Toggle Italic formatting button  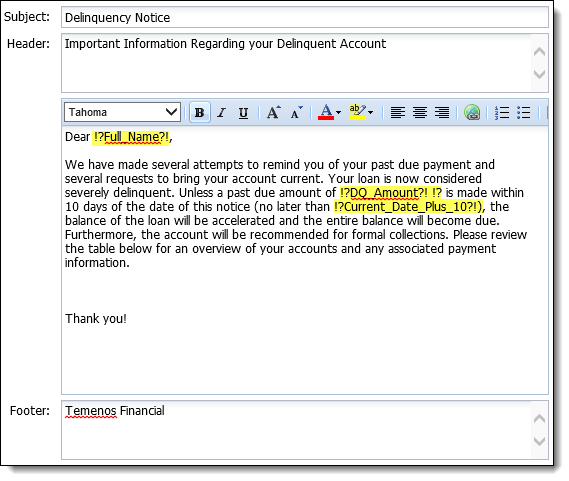tap(221, 113)
